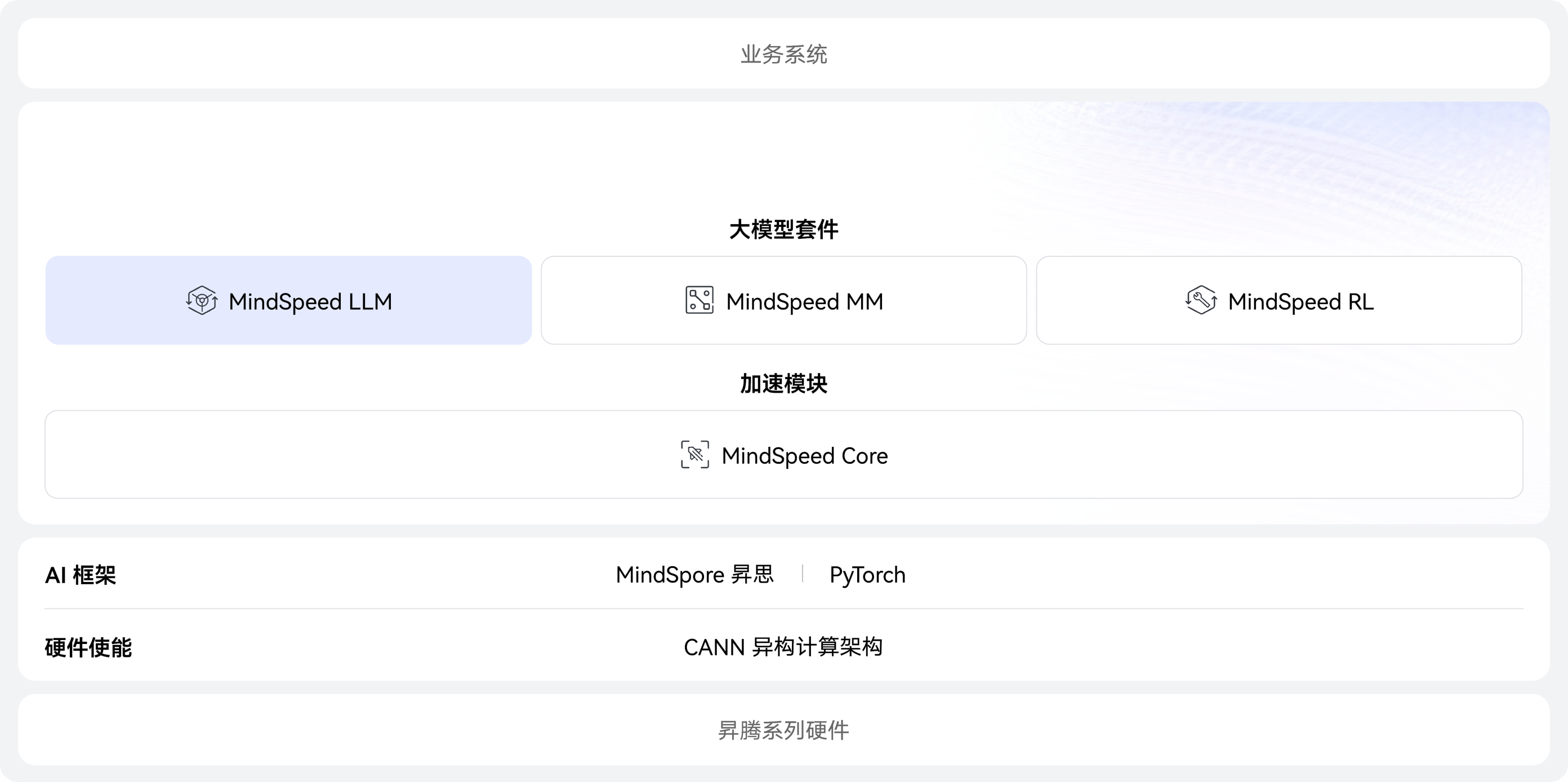Click the MindSpeed MM text label
This screenshot has height=782, width=1568.
[805, 302]
